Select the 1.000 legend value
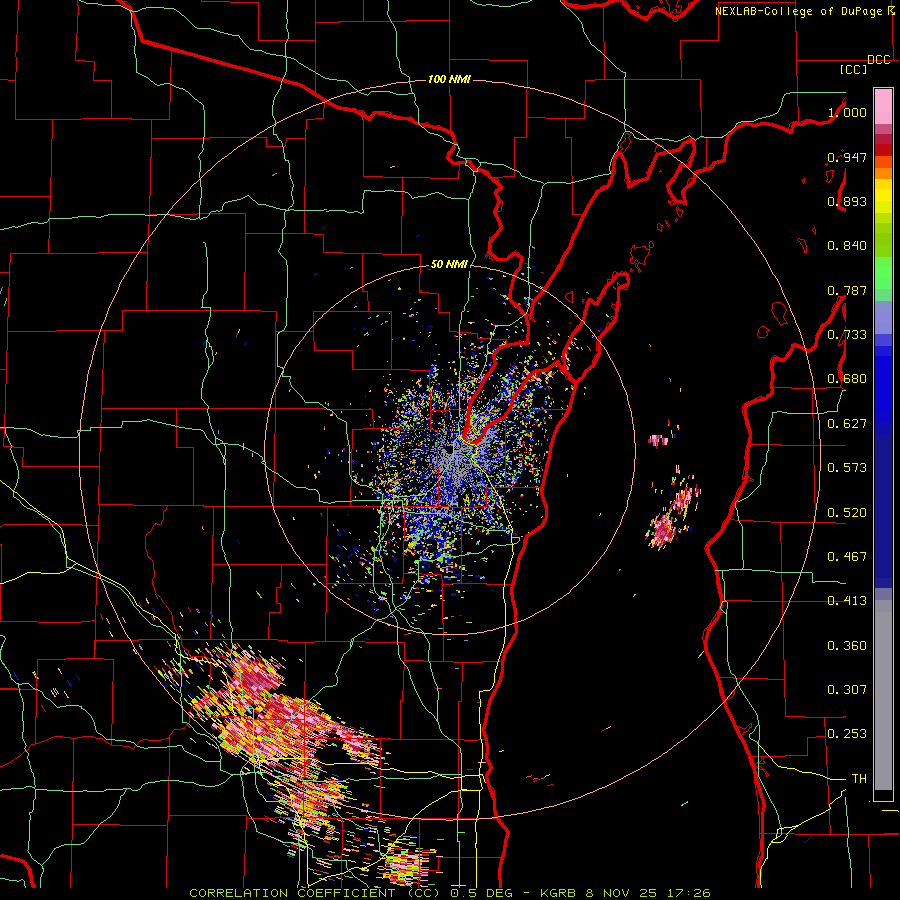 [x=847, y=112]
